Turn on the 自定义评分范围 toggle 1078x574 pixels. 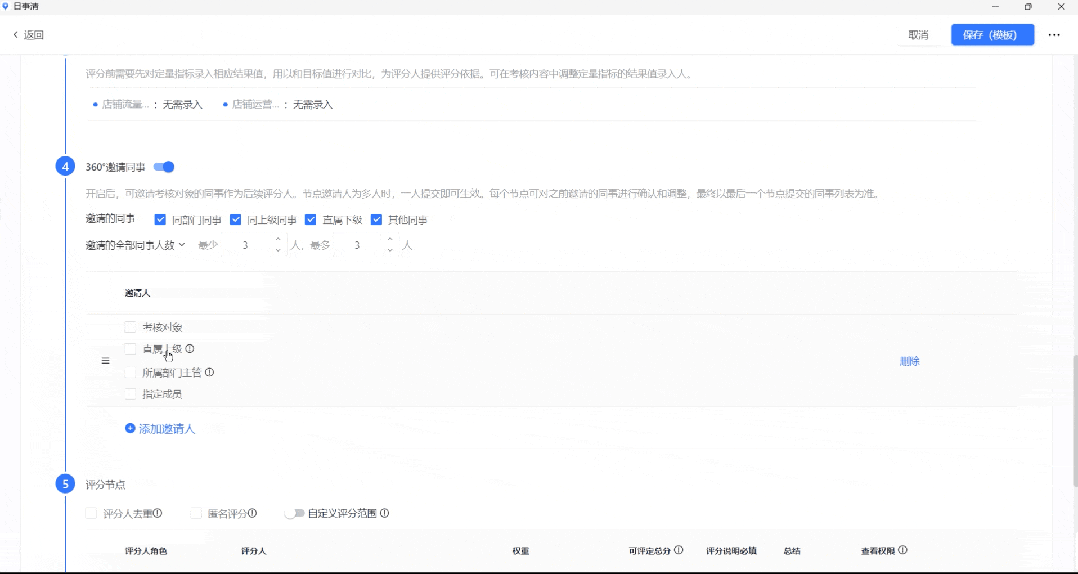coord(294,513)
